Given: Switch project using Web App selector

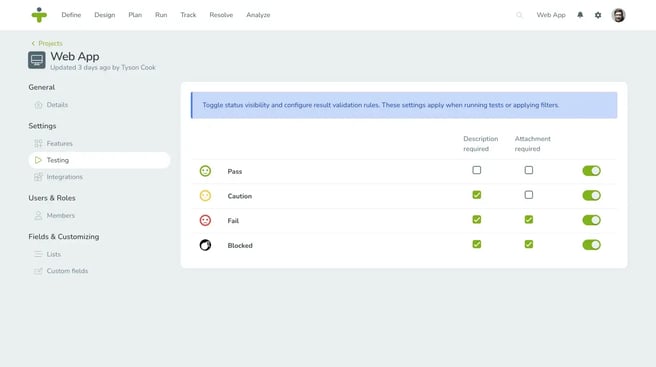Looking at the screenshot, I should tap(551, 15).
